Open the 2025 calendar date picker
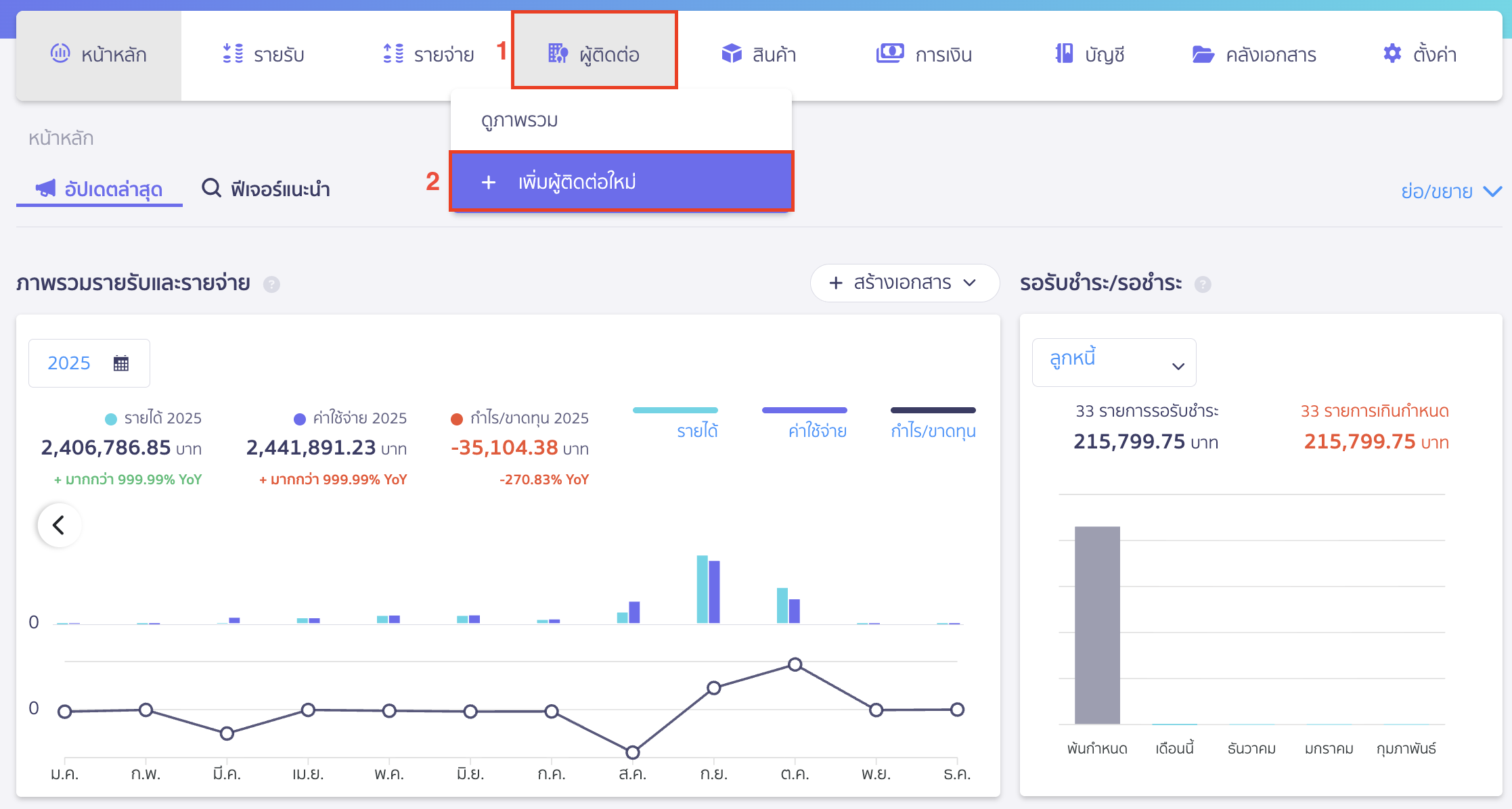1512x809 pixels. click(x=89, y=363)
